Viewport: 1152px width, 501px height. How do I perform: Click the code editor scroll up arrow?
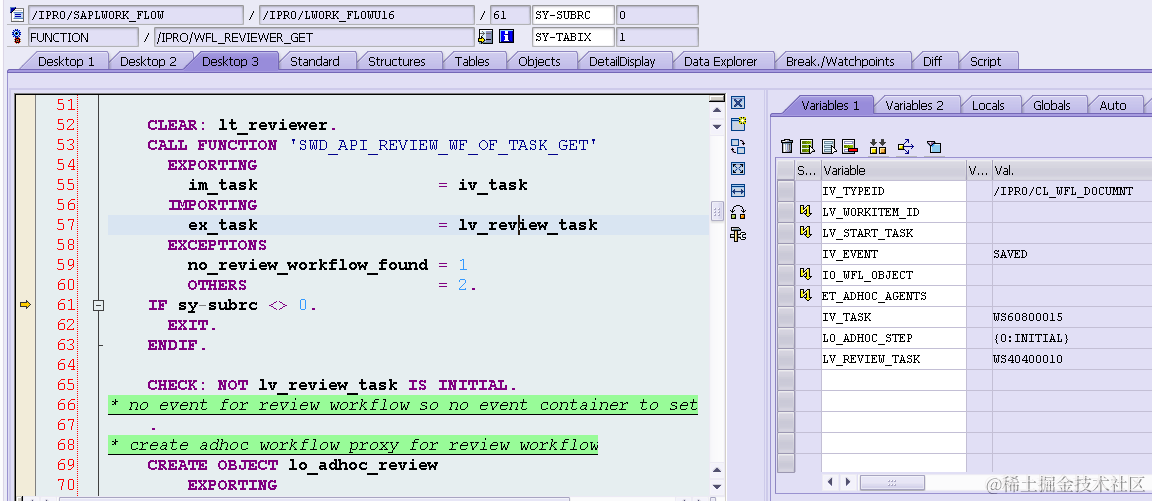717,110
